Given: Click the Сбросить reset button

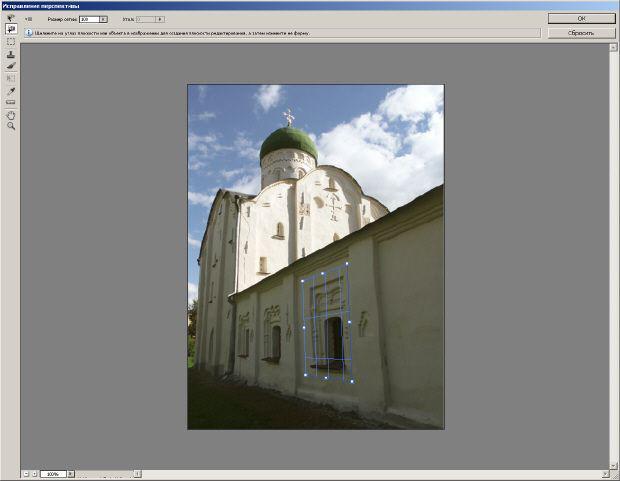Looking at the screenshot, I should pos(581,33).
